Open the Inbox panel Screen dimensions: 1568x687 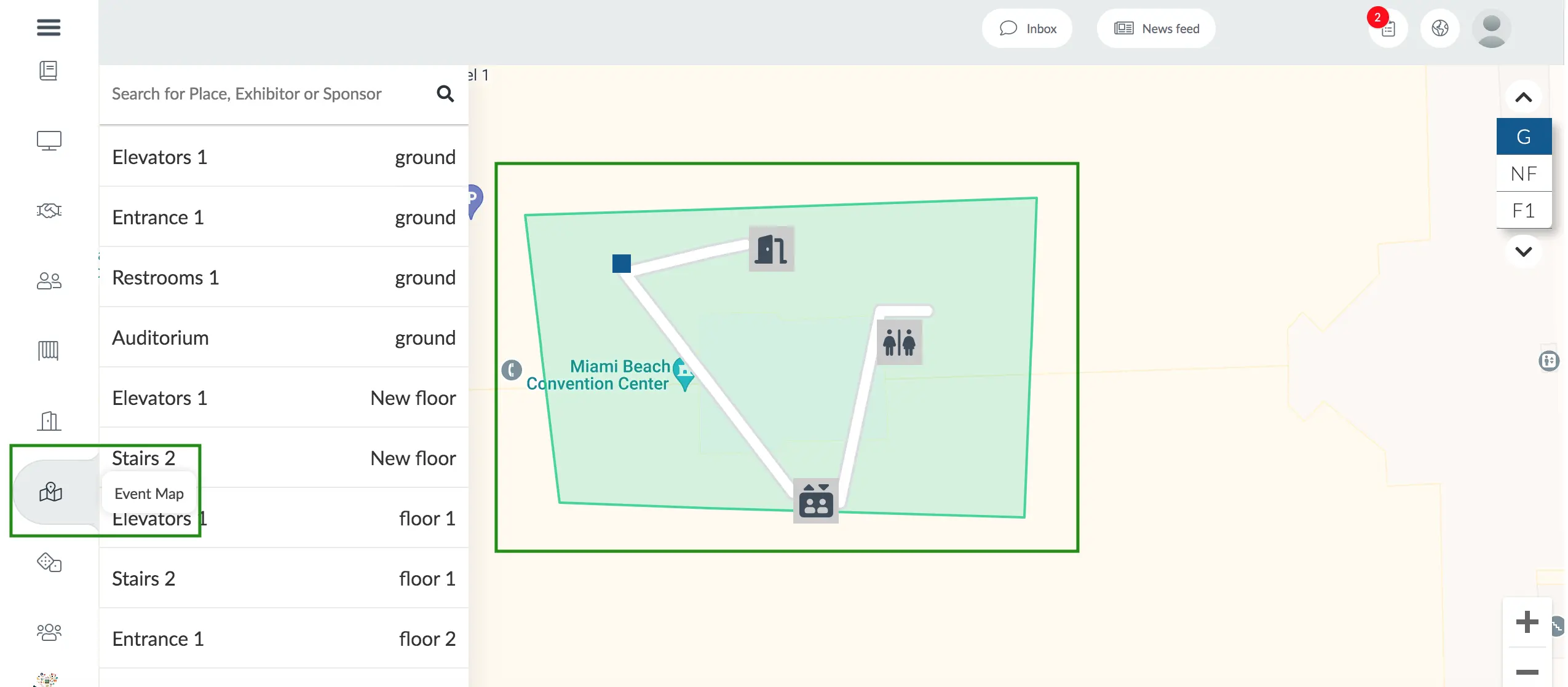[1028, 28]
